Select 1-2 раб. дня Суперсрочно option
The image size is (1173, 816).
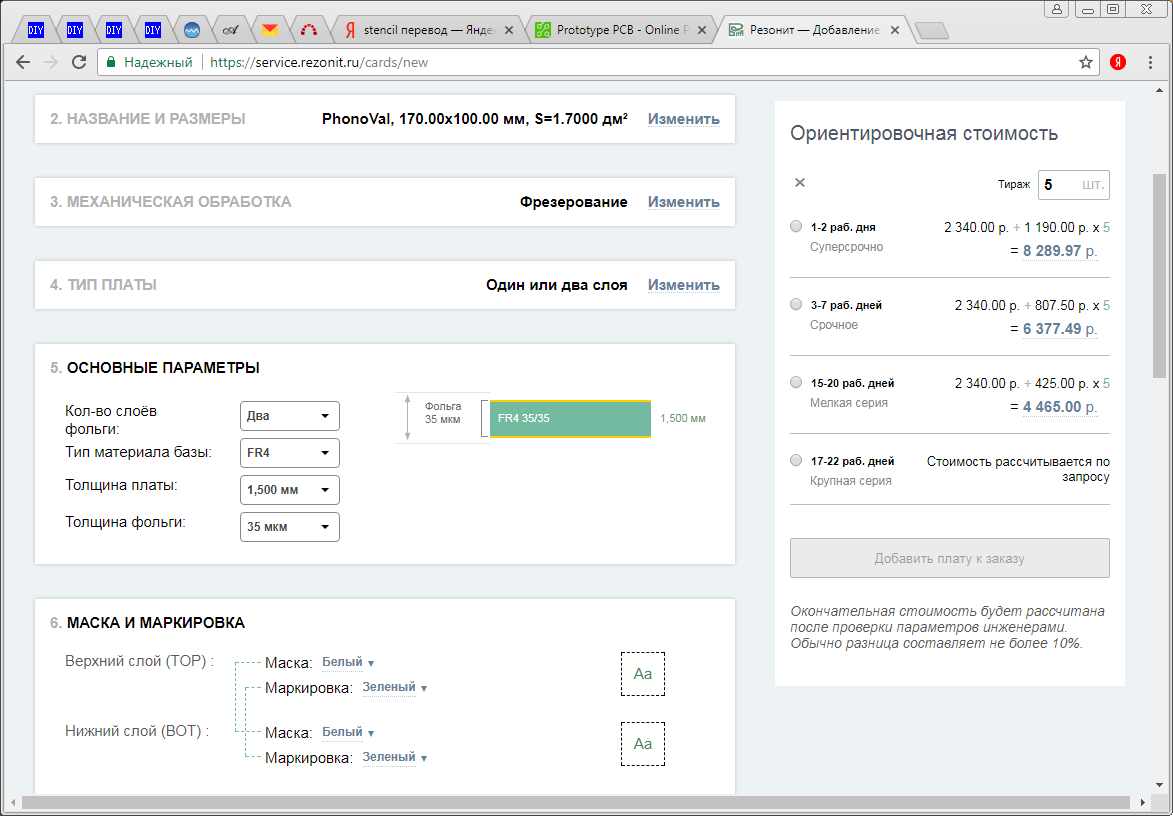coord(796,226)
